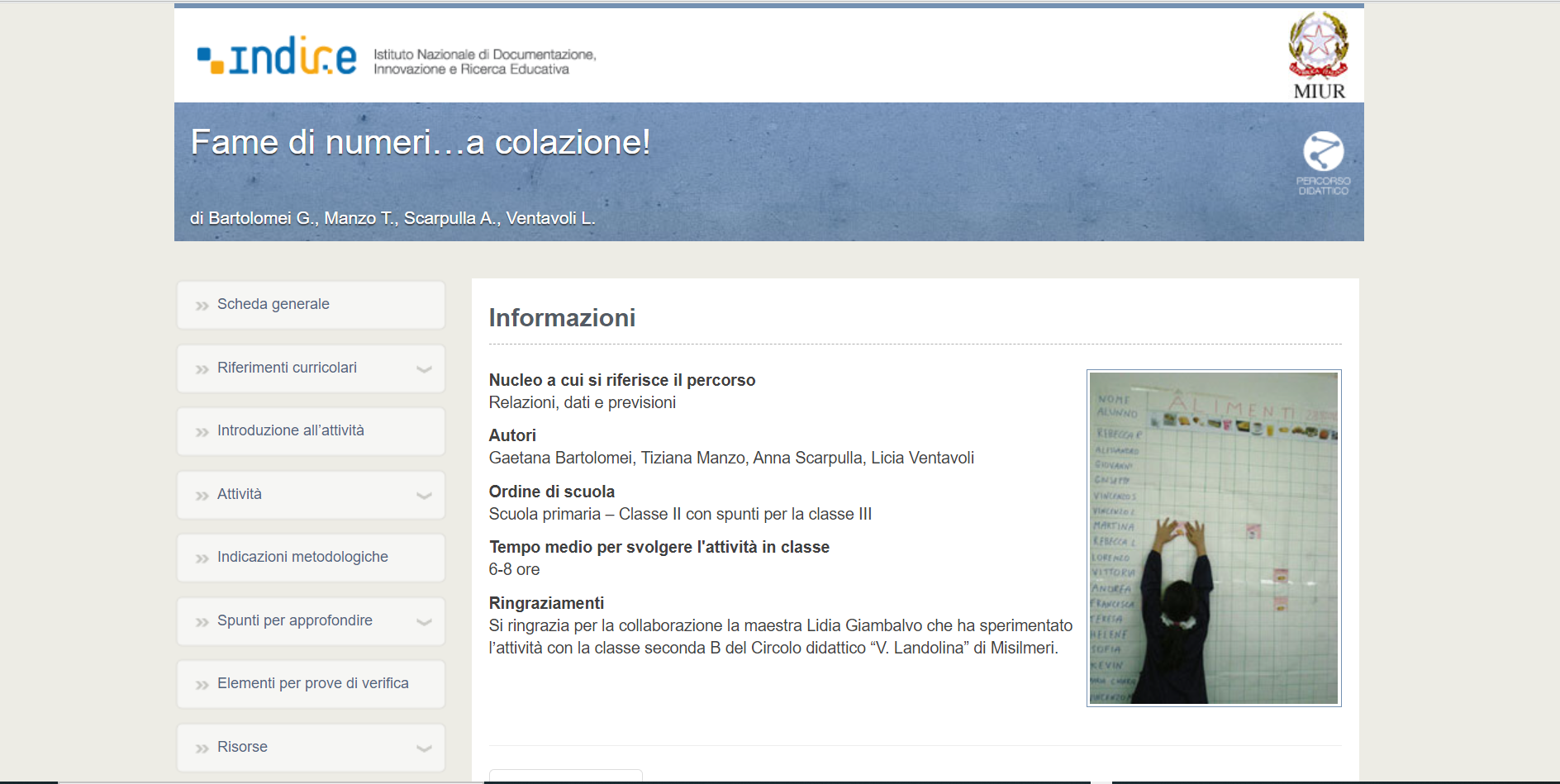Expand the Risorse chevron arrow

point(424,748)
